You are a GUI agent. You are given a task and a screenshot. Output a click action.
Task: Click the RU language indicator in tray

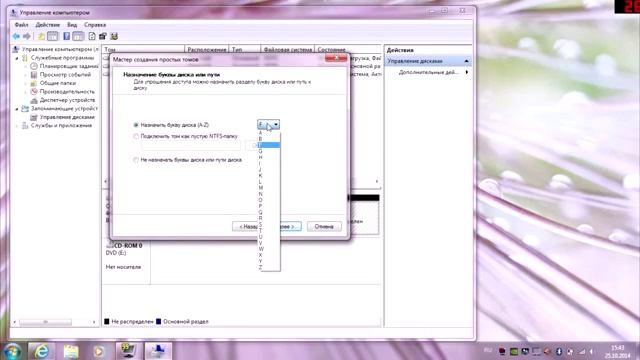(x=488, y=350)
